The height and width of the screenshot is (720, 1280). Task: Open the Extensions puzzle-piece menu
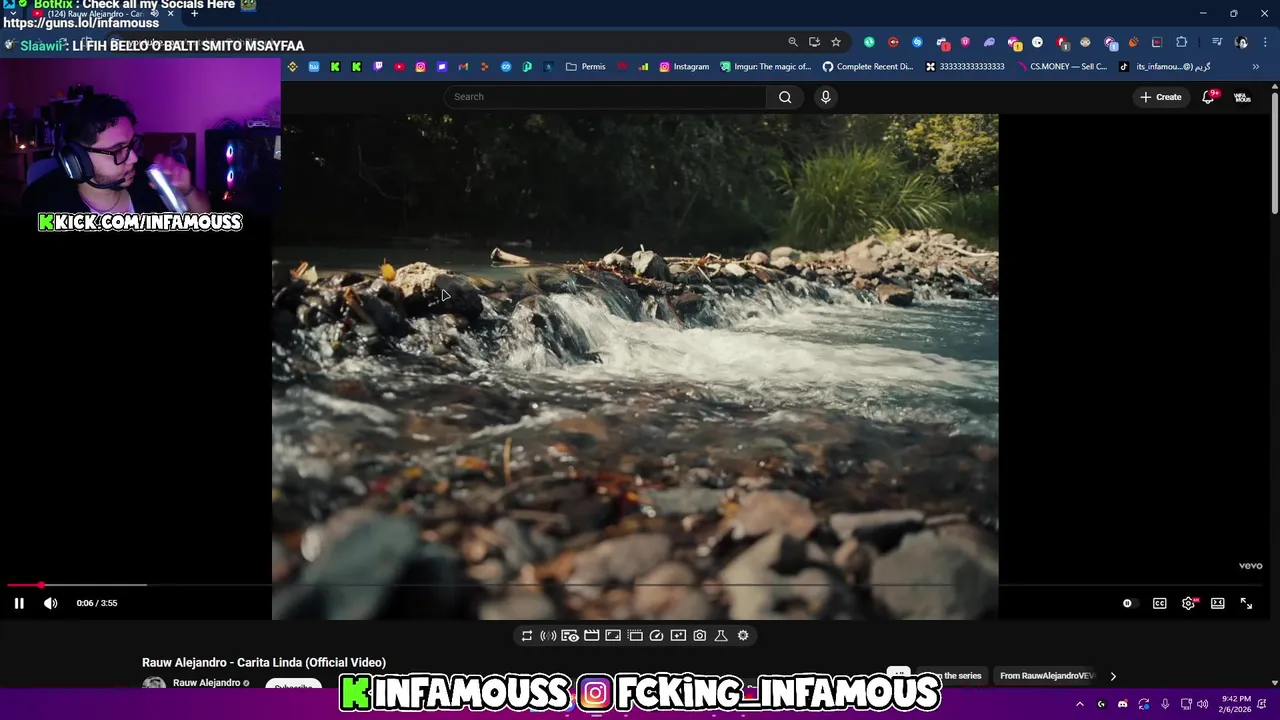[1182, 42]
